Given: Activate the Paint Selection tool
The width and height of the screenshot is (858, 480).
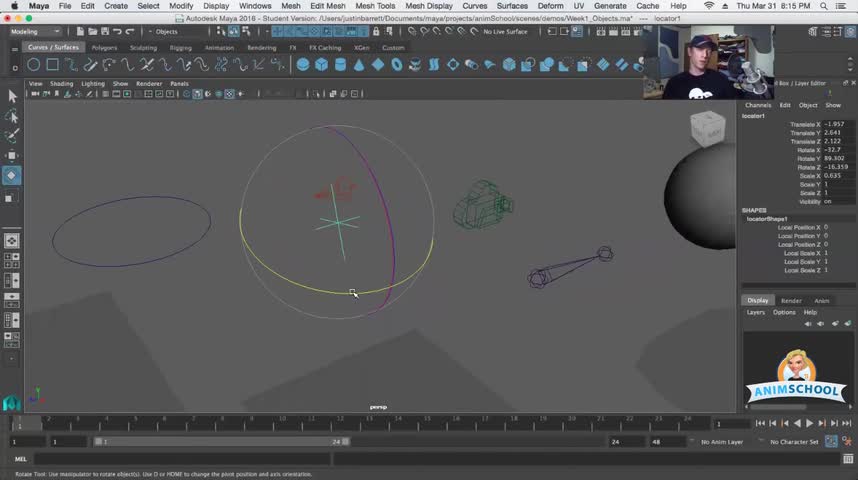Looking at the screenshot, I should (x=12, y=136).
